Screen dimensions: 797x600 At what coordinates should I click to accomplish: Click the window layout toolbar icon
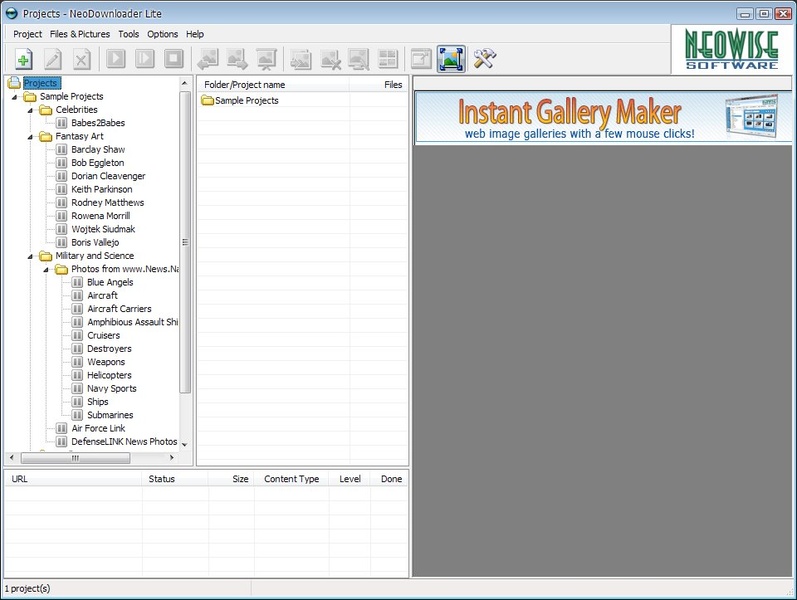coord(421,59)
